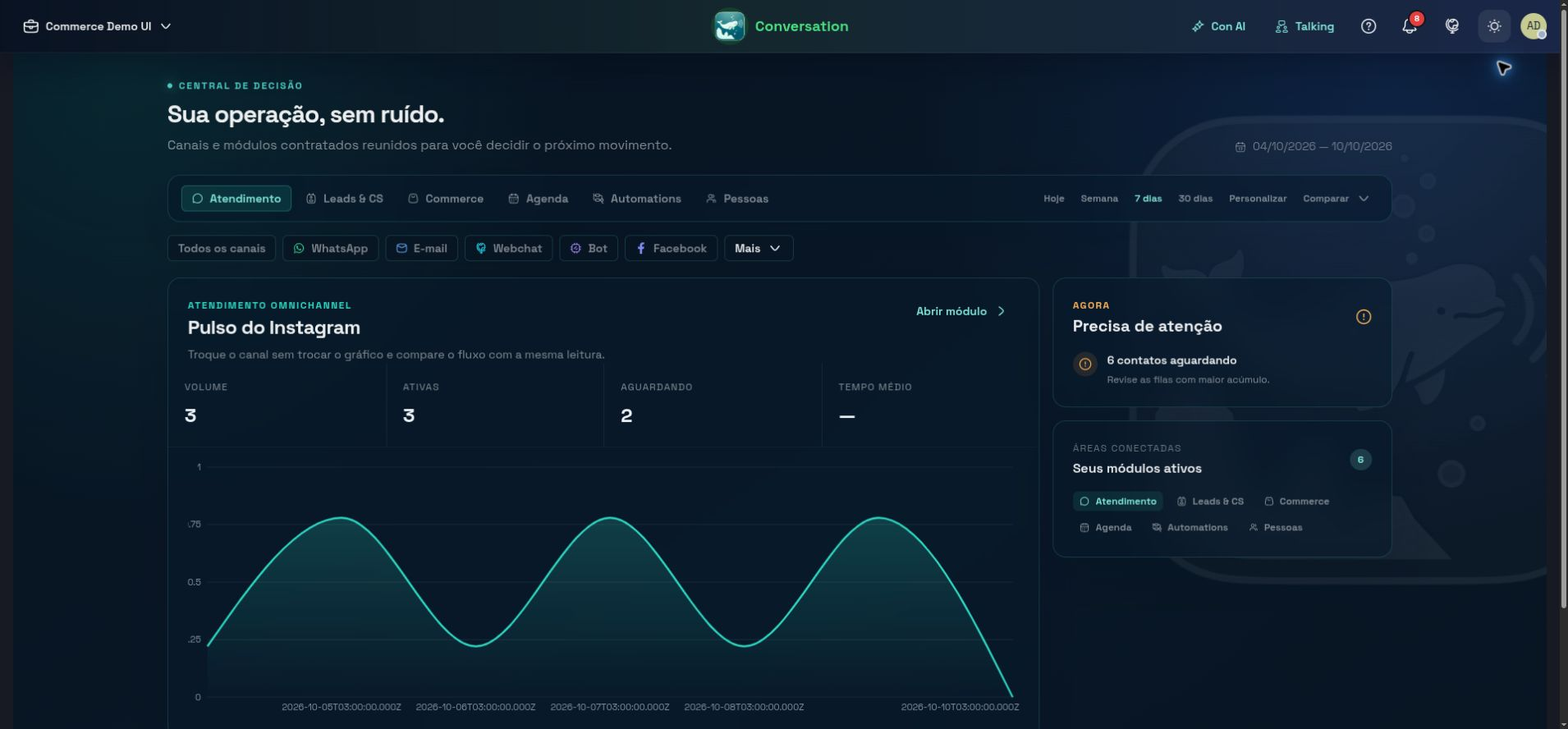This screenshot has height=729, width=1568.
Task: Click the briefcase icon beside Commerce Demo UI
Action: click(x=31, y=26)
